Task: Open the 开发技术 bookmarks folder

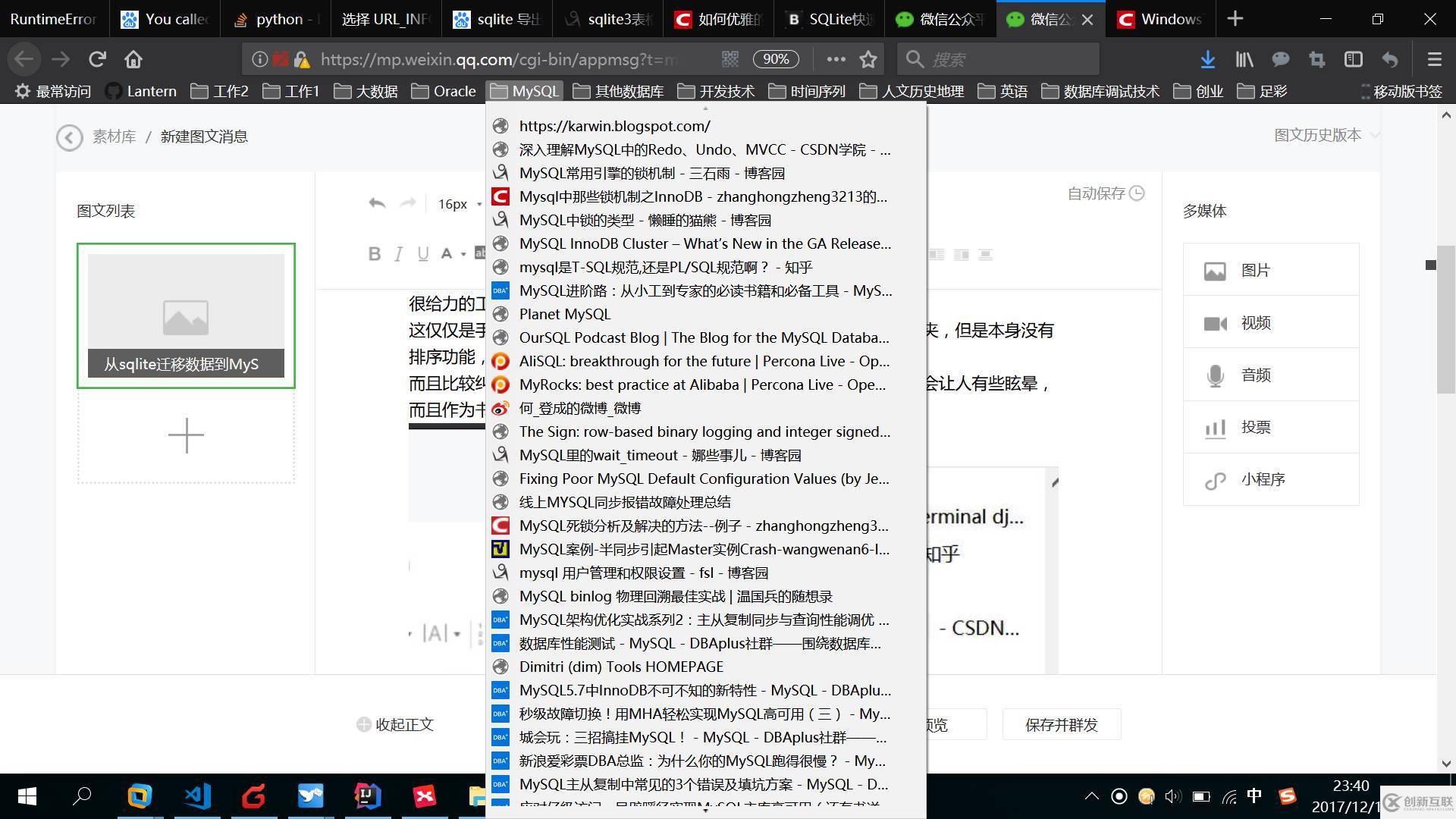Action: tap(716, 91)
